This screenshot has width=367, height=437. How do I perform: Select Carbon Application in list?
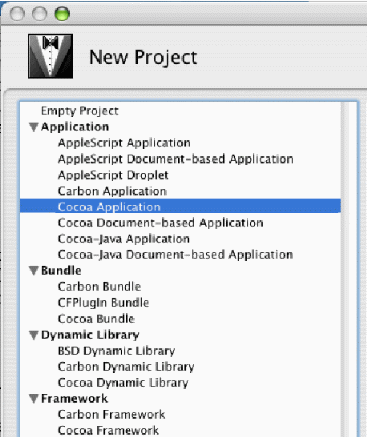coord(112,191)
